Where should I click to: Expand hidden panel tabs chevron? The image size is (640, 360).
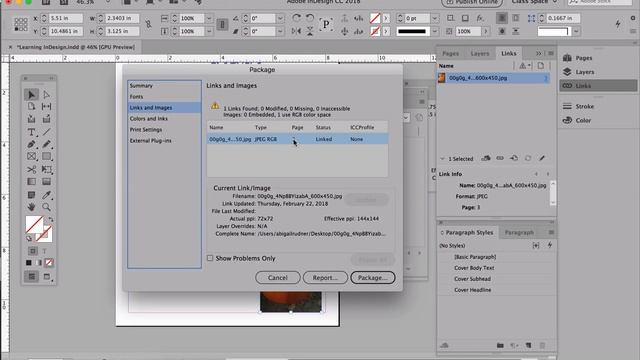(538, 53)
